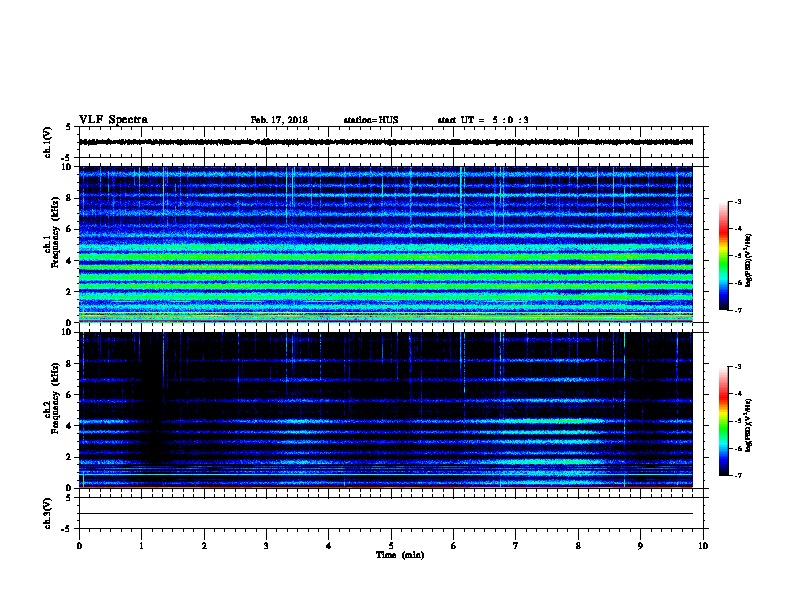Viewport: 792px width, 612px height.
Task: Click the "2" kHz tick label on the ch.2 frequency axis
Action: coord(69,457)
